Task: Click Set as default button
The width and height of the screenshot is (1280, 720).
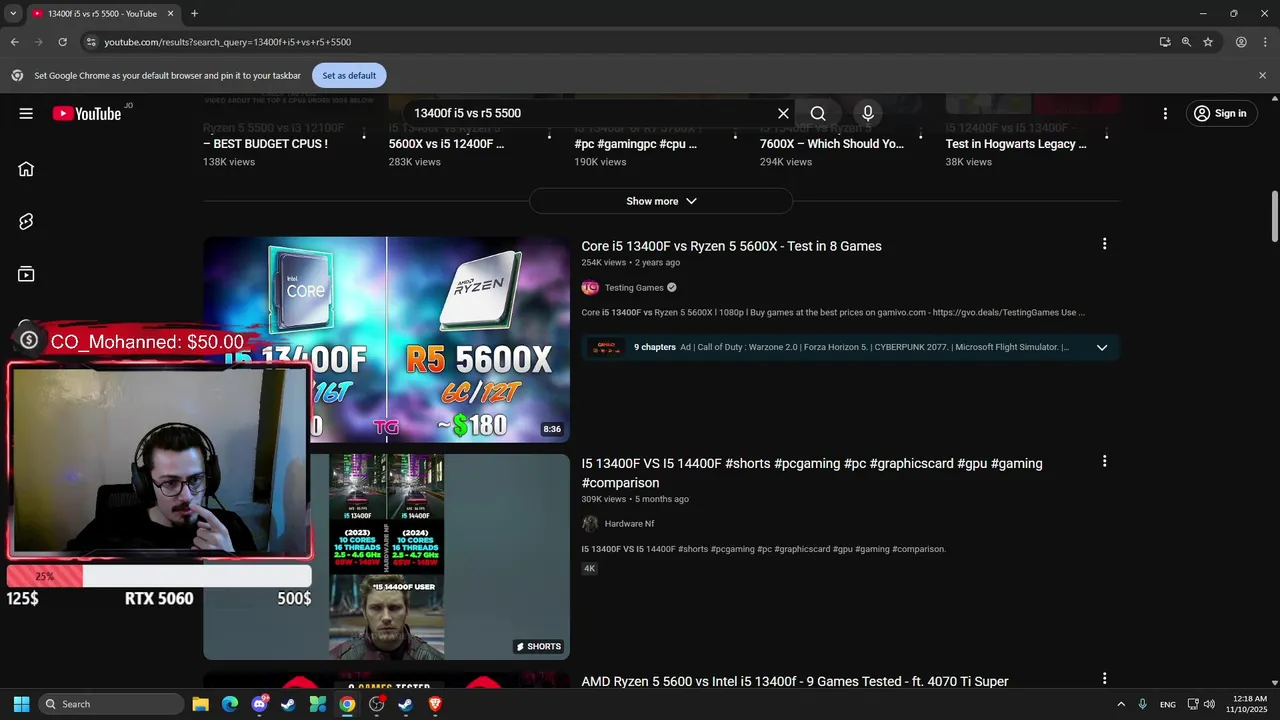Action: pos(349,75)
